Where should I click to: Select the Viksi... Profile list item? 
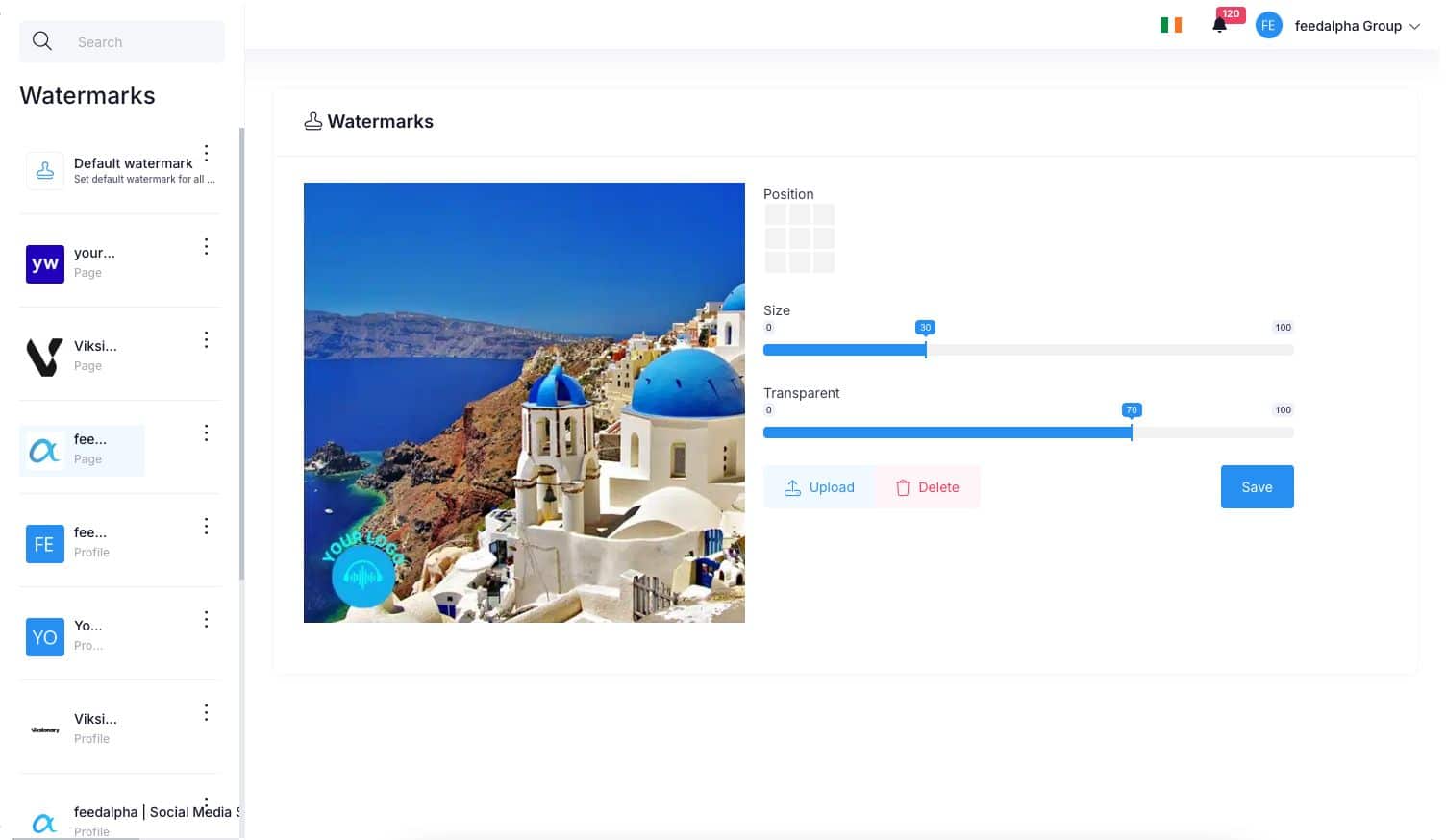tap(95, 728)
